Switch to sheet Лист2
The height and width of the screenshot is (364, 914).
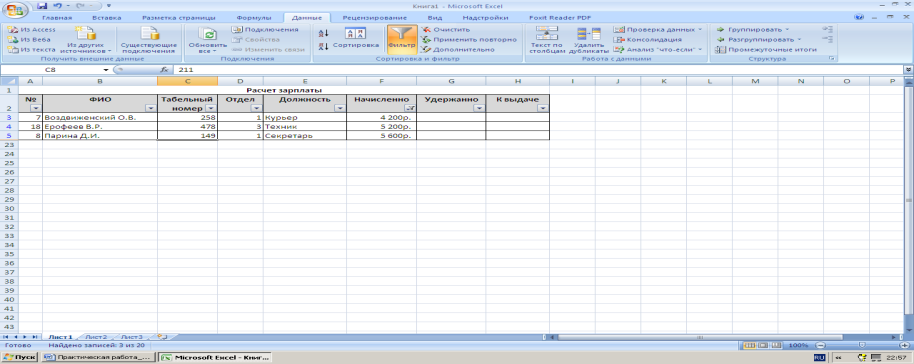point(96,337)
